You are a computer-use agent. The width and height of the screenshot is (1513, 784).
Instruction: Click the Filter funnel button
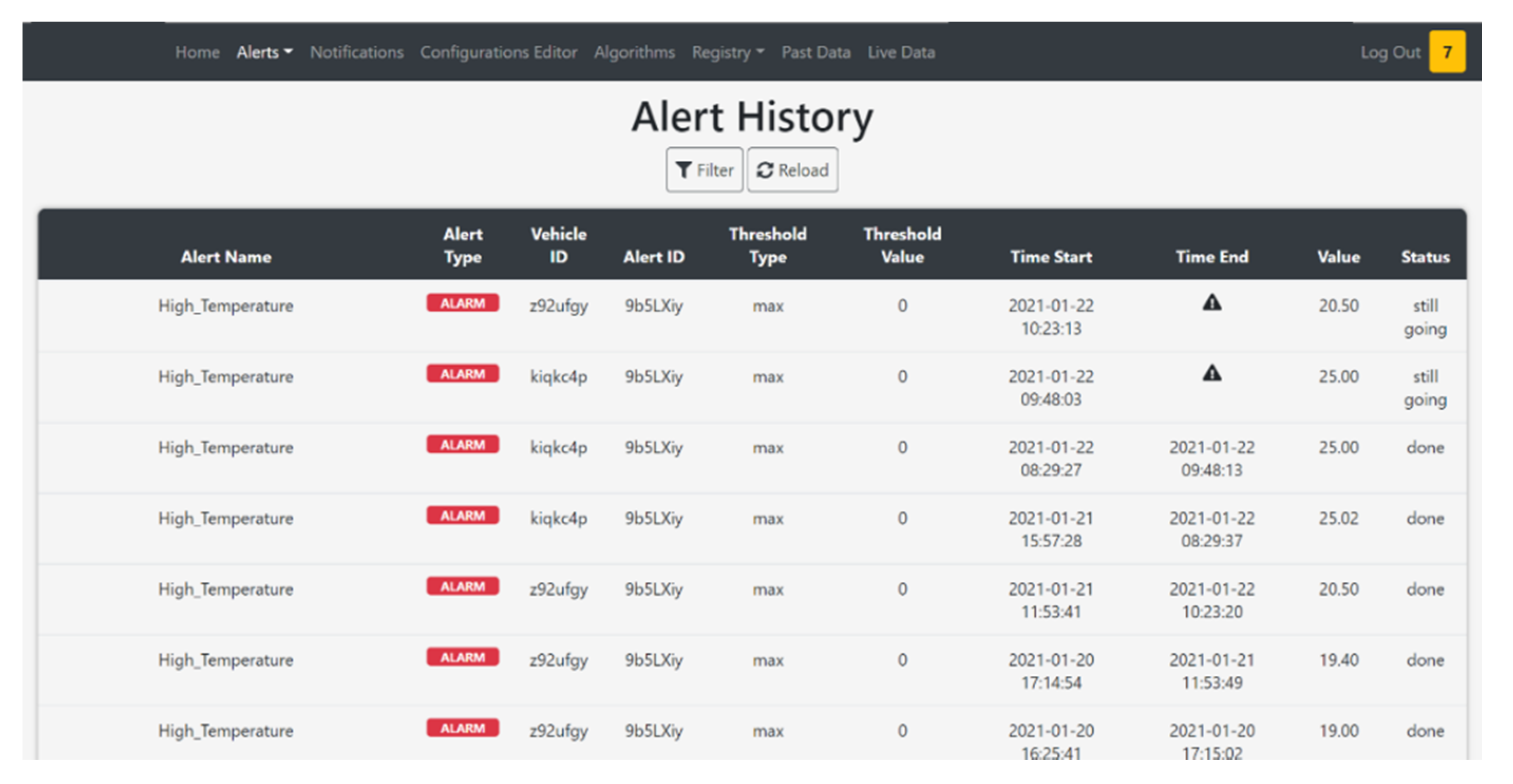point(704,170)
